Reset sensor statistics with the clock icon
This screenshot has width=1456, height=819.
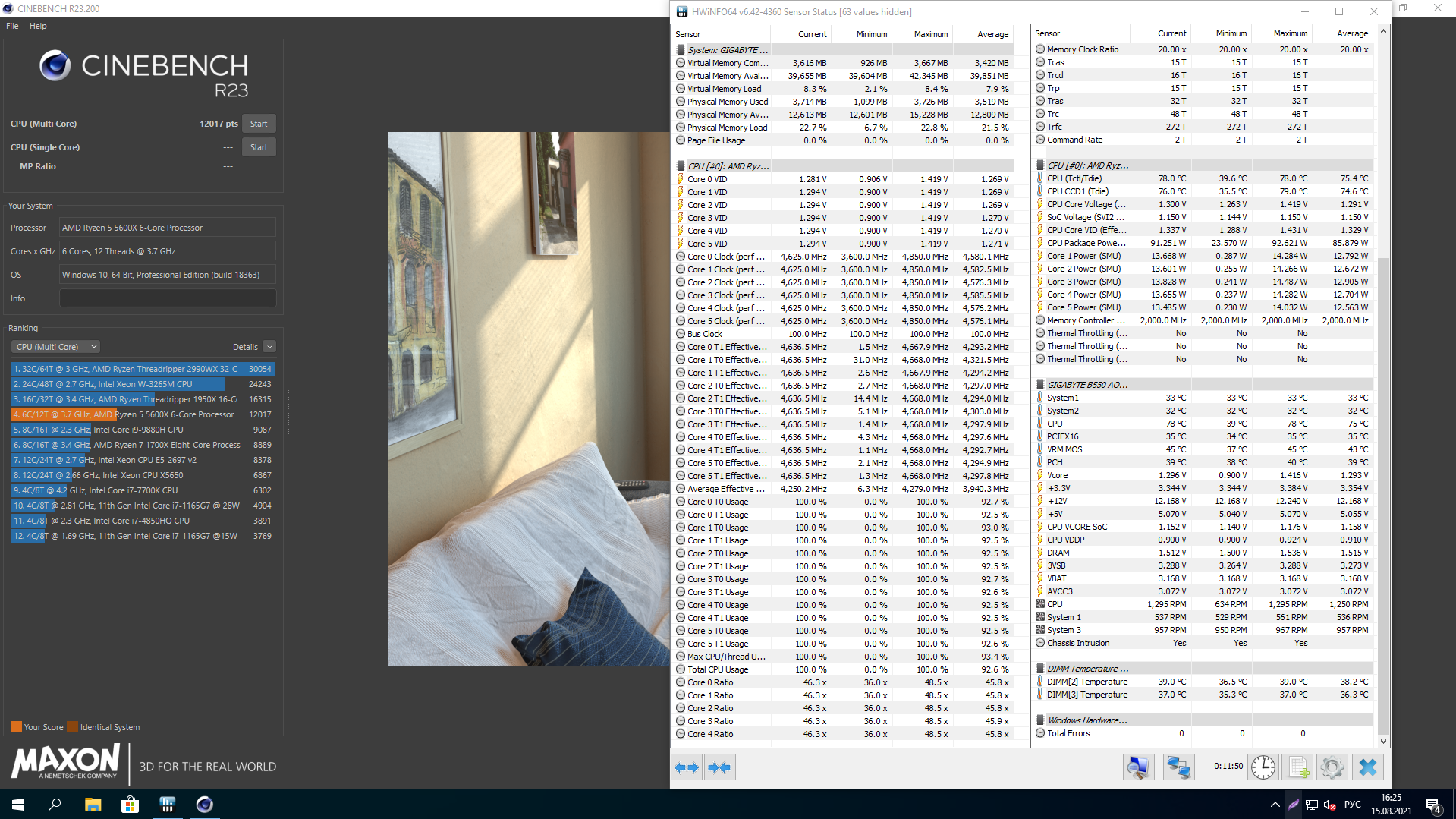coord(1263,767)
